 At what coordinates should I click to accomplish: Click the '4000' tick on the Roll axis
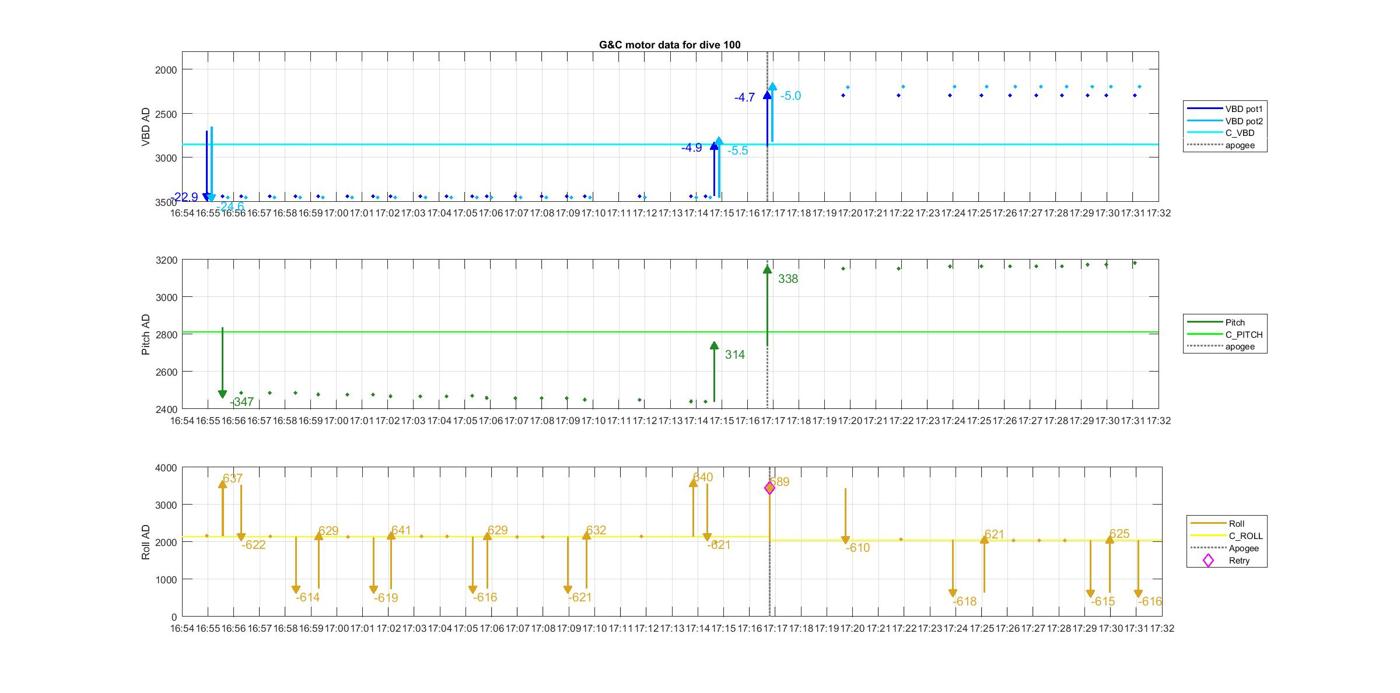pos(166,468)
